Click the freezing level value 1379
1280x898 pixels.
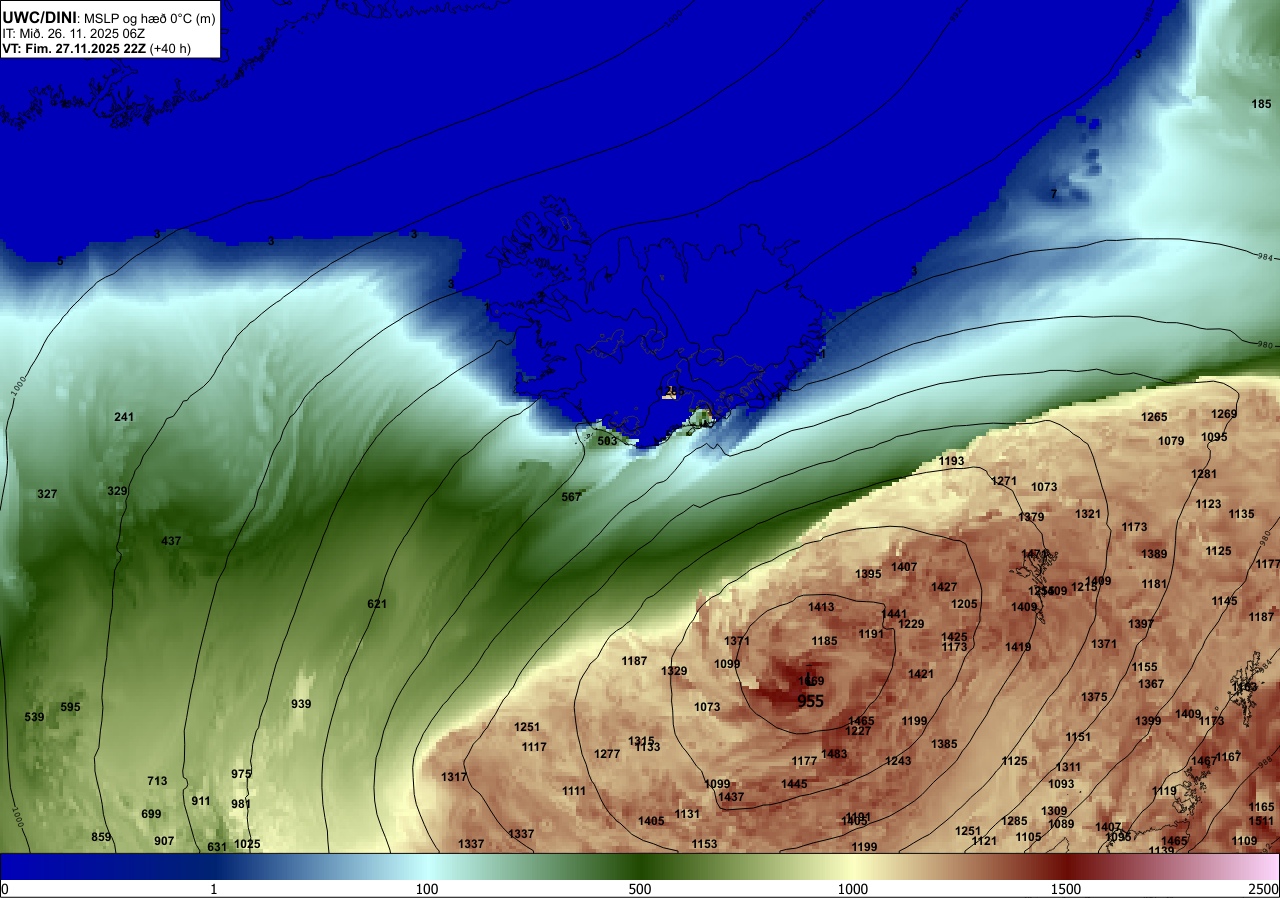[x=1031, y=517]
